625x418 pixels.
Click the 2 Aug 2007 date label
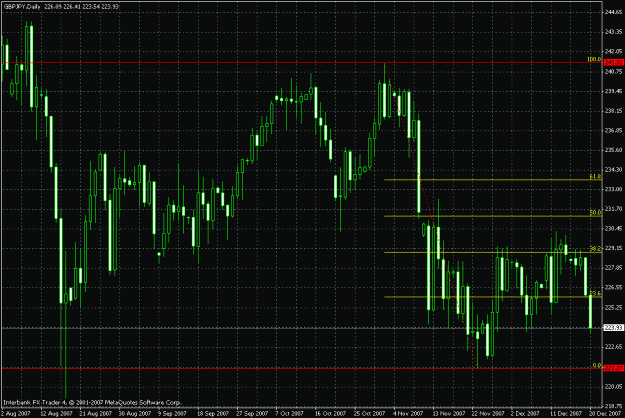(16, 414)
